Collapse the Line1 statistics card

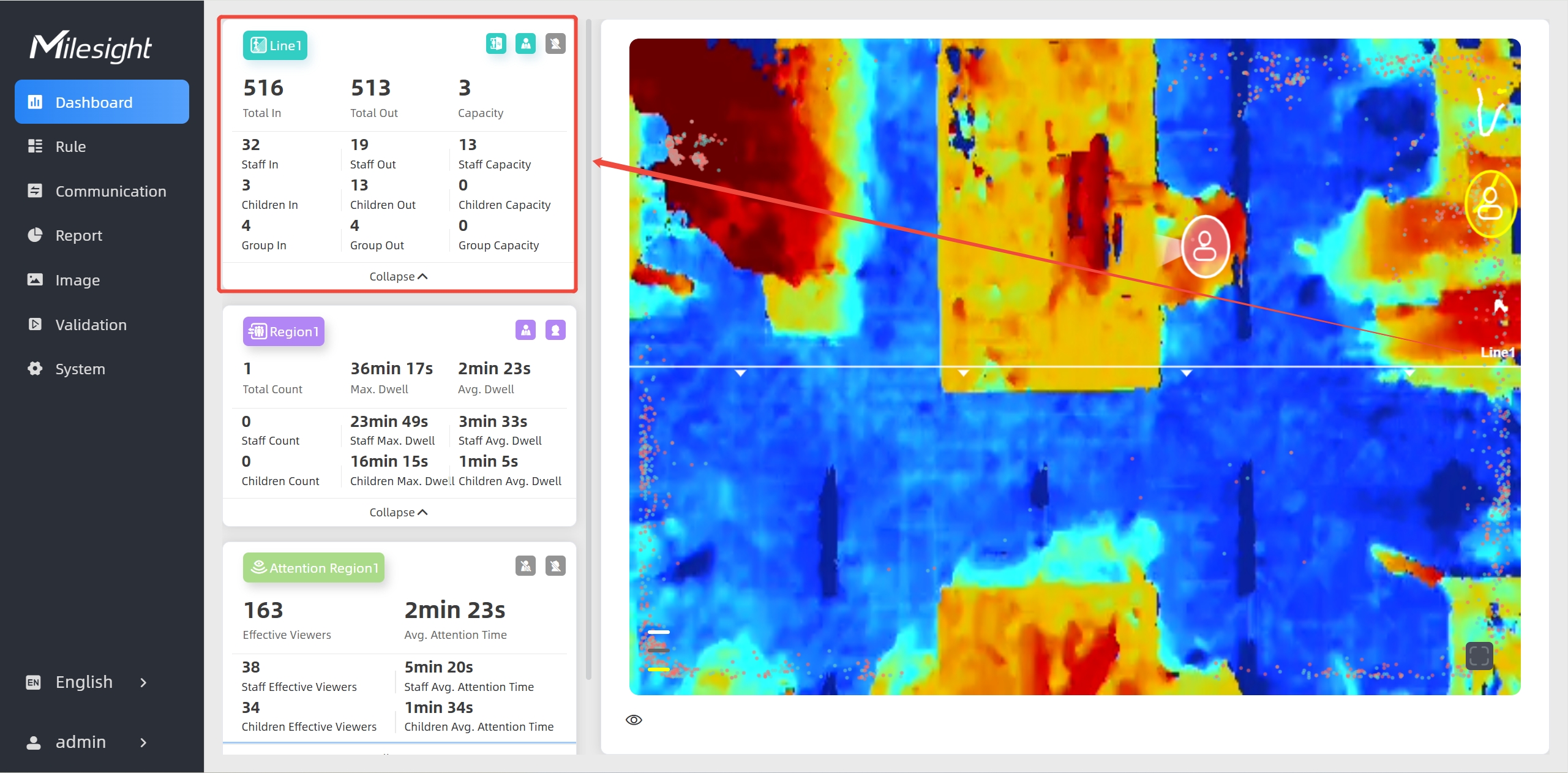pyautogui.click(x=398, y=276)
